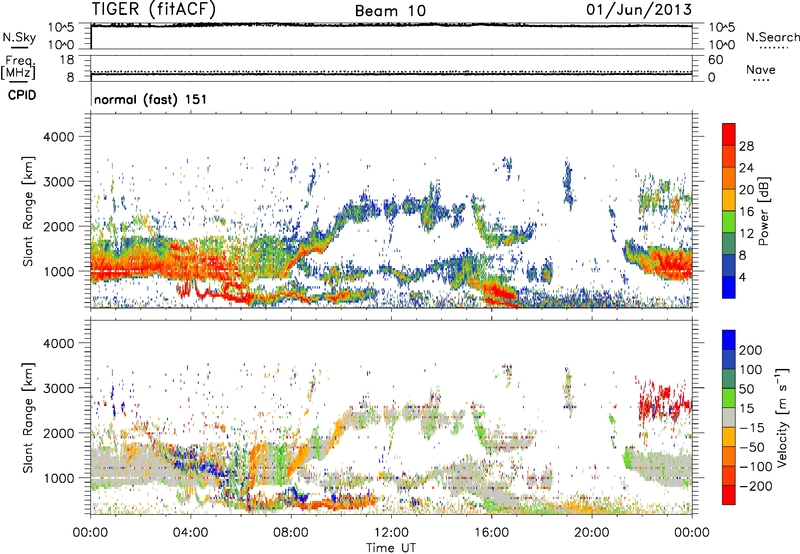Click the 'Time UT' axis title

coord(391,547)
